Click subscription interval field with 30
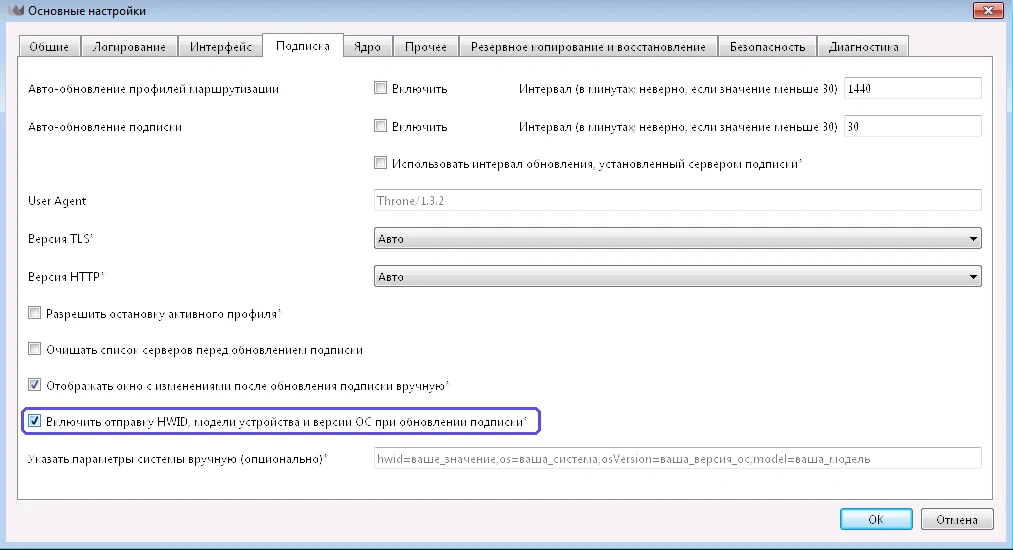The width and height of the screenshot is (1013, 550). coord(913,127)
